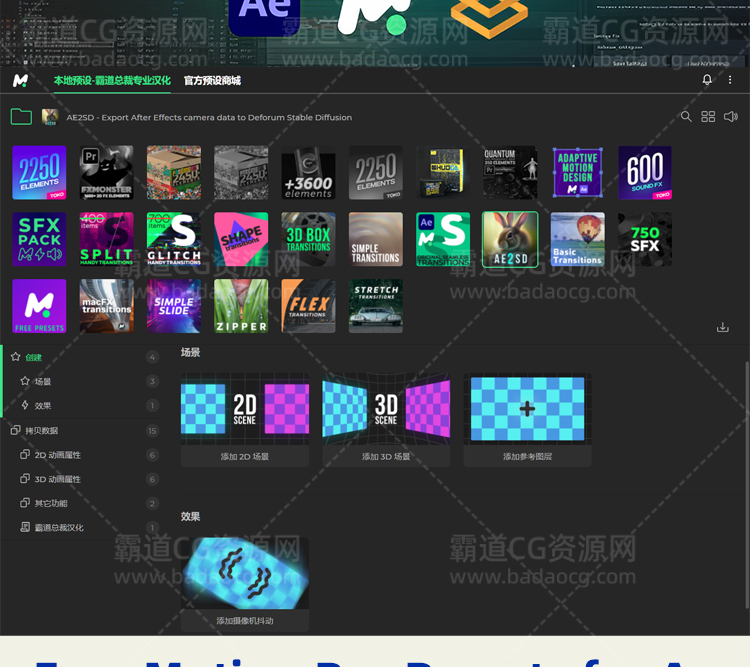Click the small AE2SD pack thumbnail beside the folder
The image size is (750, 667).
coord(50,117)
